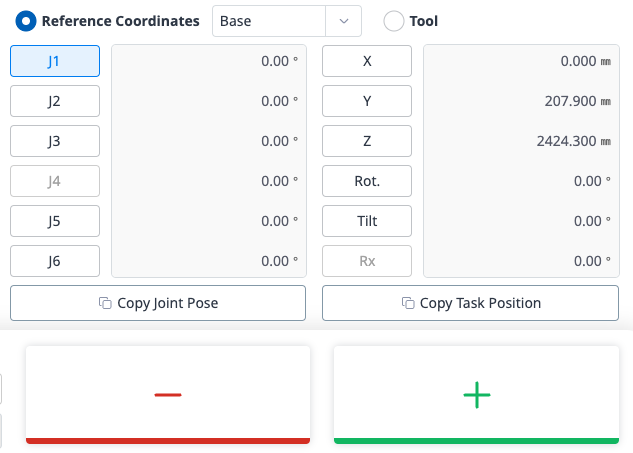The width and height of the screenshot is (633, 453).
Task: Select joint J1 for jogging
Action: pyautogui.click(x=55, y=61)
